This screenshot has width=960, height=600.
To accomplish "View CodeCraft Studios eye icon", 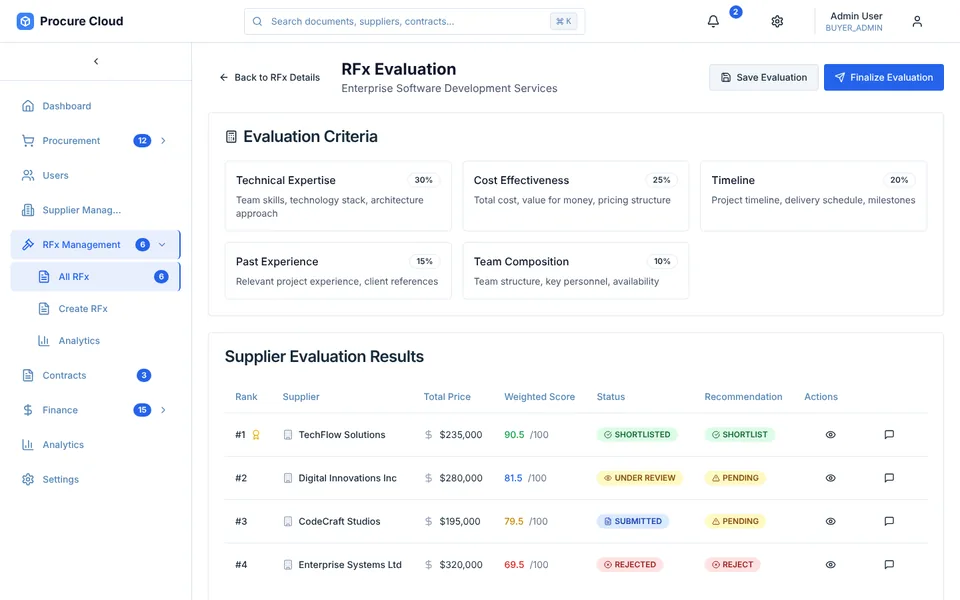I will [x=830, y=522].
